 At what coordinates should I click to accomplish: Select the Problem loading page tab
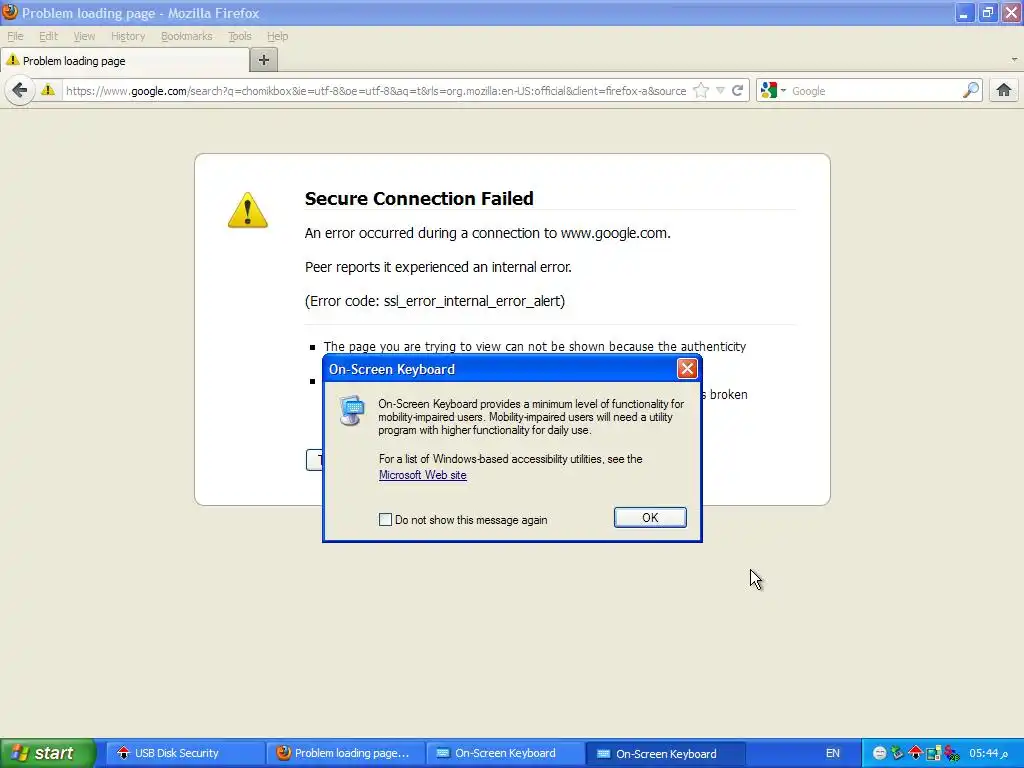(125, 61)
